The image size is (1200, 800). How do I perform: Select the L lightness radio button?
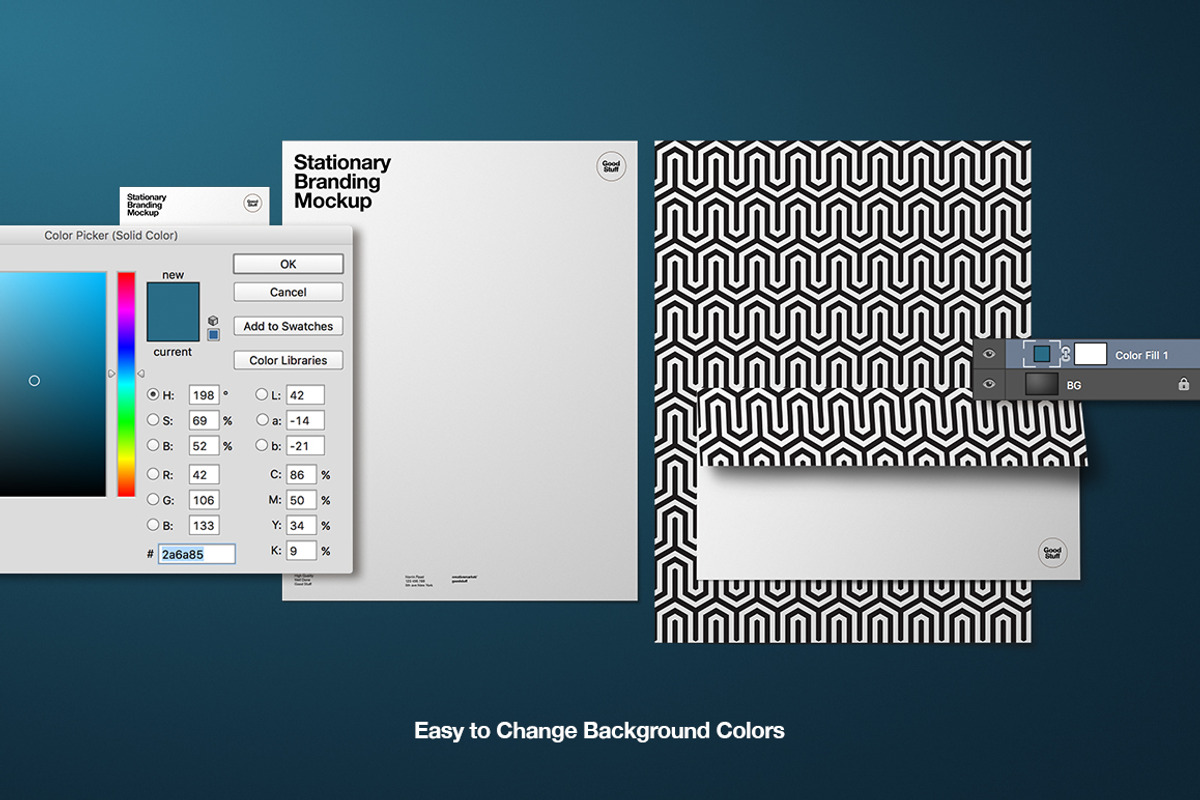pyautogui.click(x=262, y=395)
